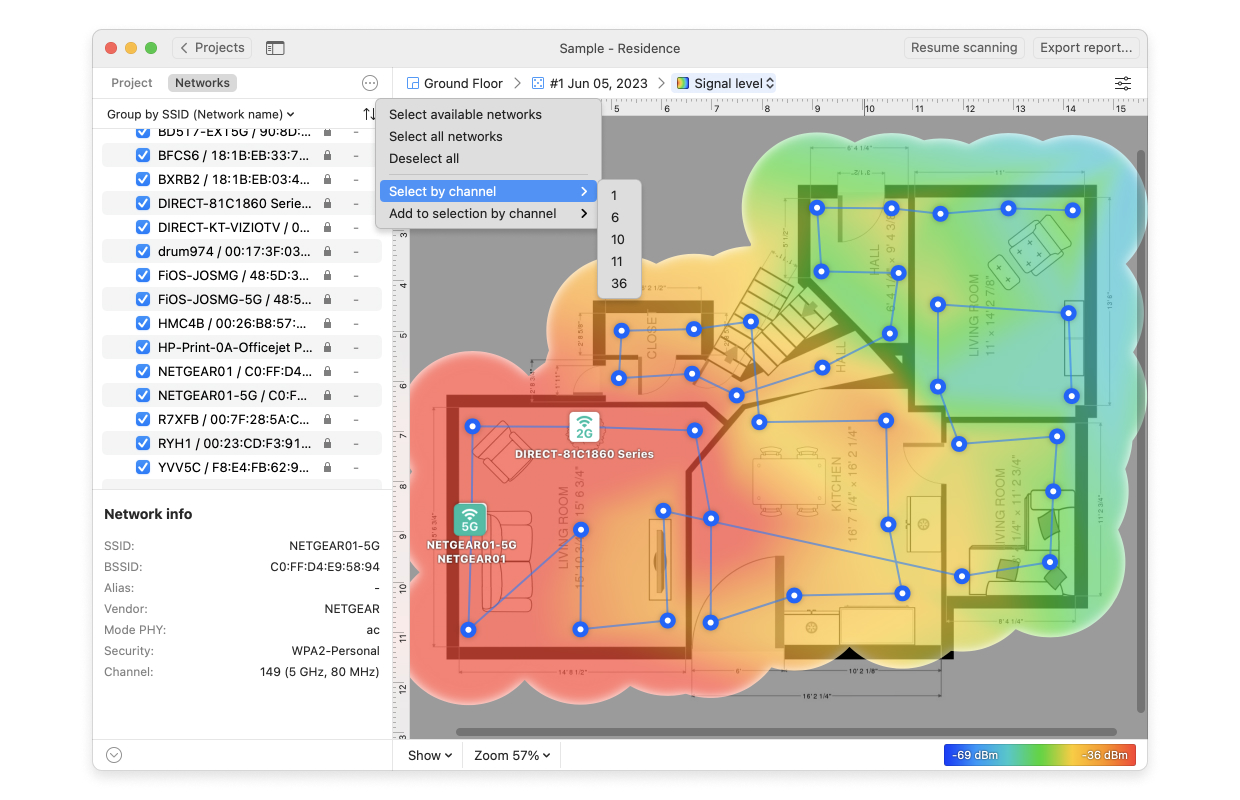Uncheck the YVV5C network checkbox
The height and width of the screenshot is (800, 1240).
[142, 467]
